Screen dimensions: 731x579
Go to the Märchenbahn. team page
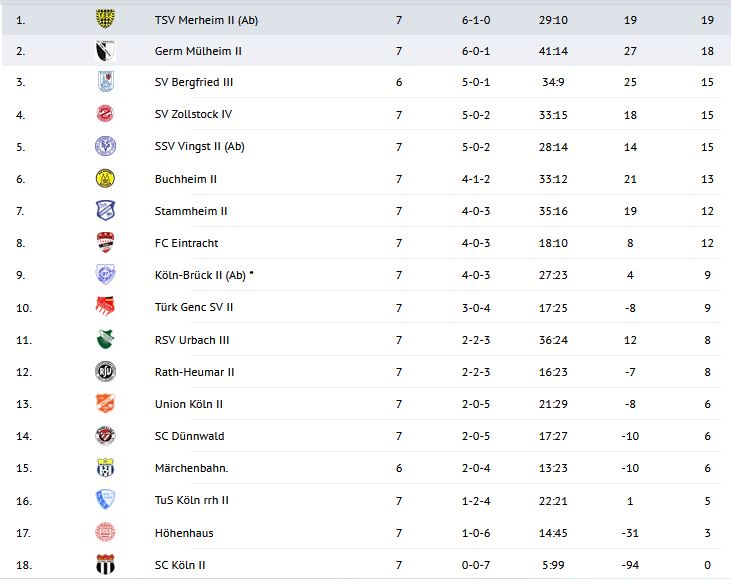192,468
